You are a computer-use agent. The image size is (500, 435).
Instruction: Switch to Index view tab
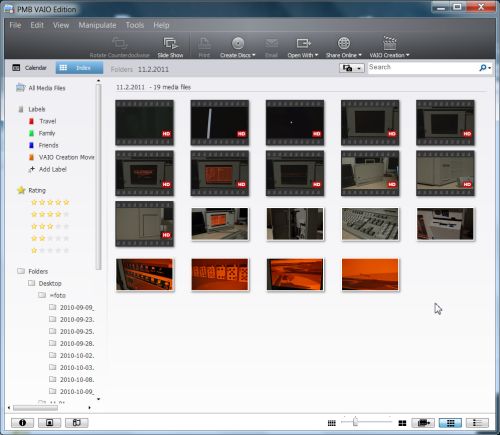(79, 68)
